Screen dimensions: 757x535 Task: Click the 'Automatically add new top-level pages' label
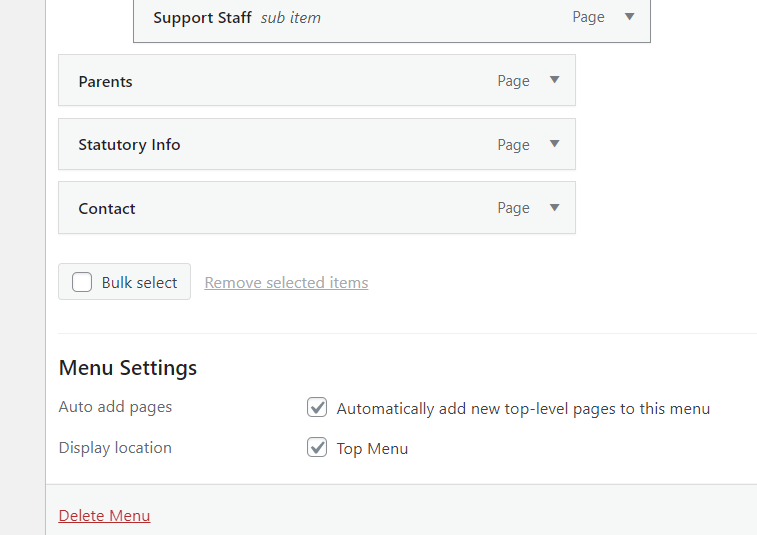523,409
